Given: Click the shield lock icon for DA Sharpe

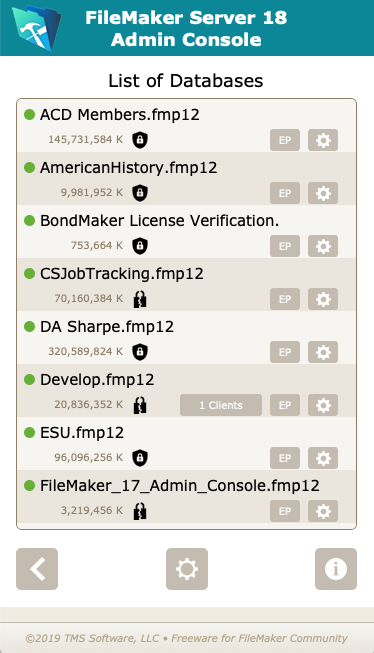Looking at the screenshot, I should pyautogui.click(x=140, y=351).
